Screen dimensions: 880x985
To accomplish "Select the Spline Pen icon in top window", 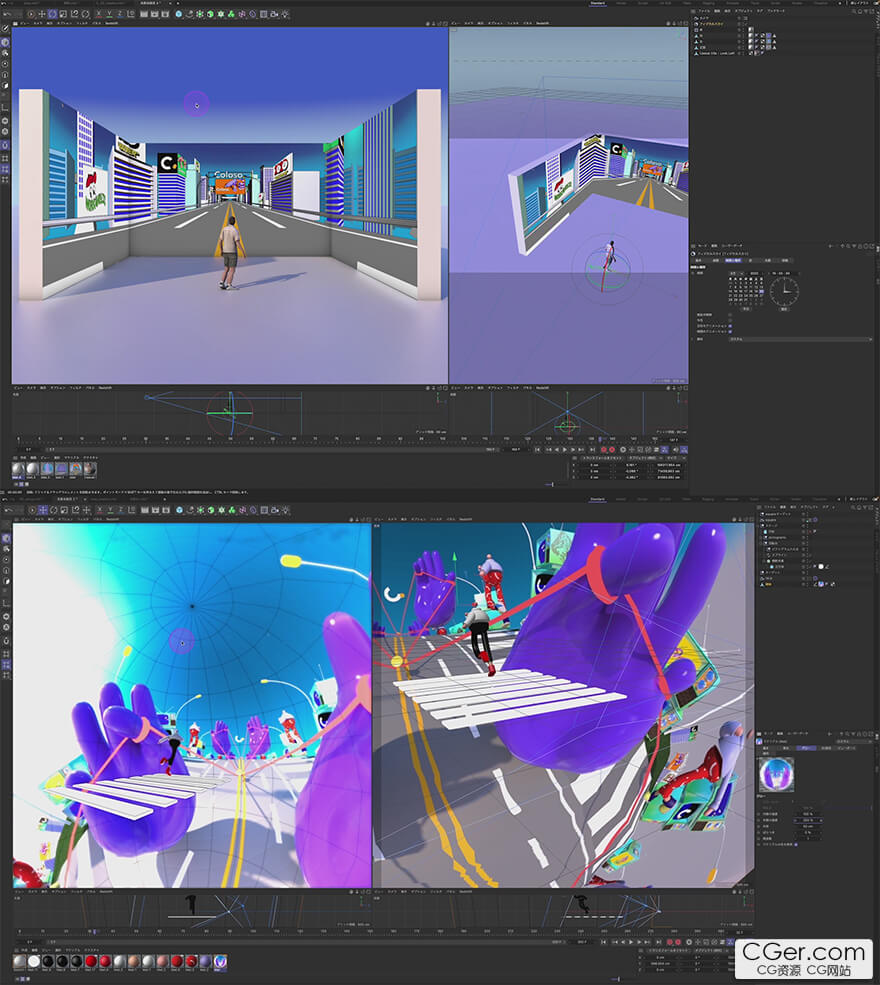I will (x=189, y=14).
